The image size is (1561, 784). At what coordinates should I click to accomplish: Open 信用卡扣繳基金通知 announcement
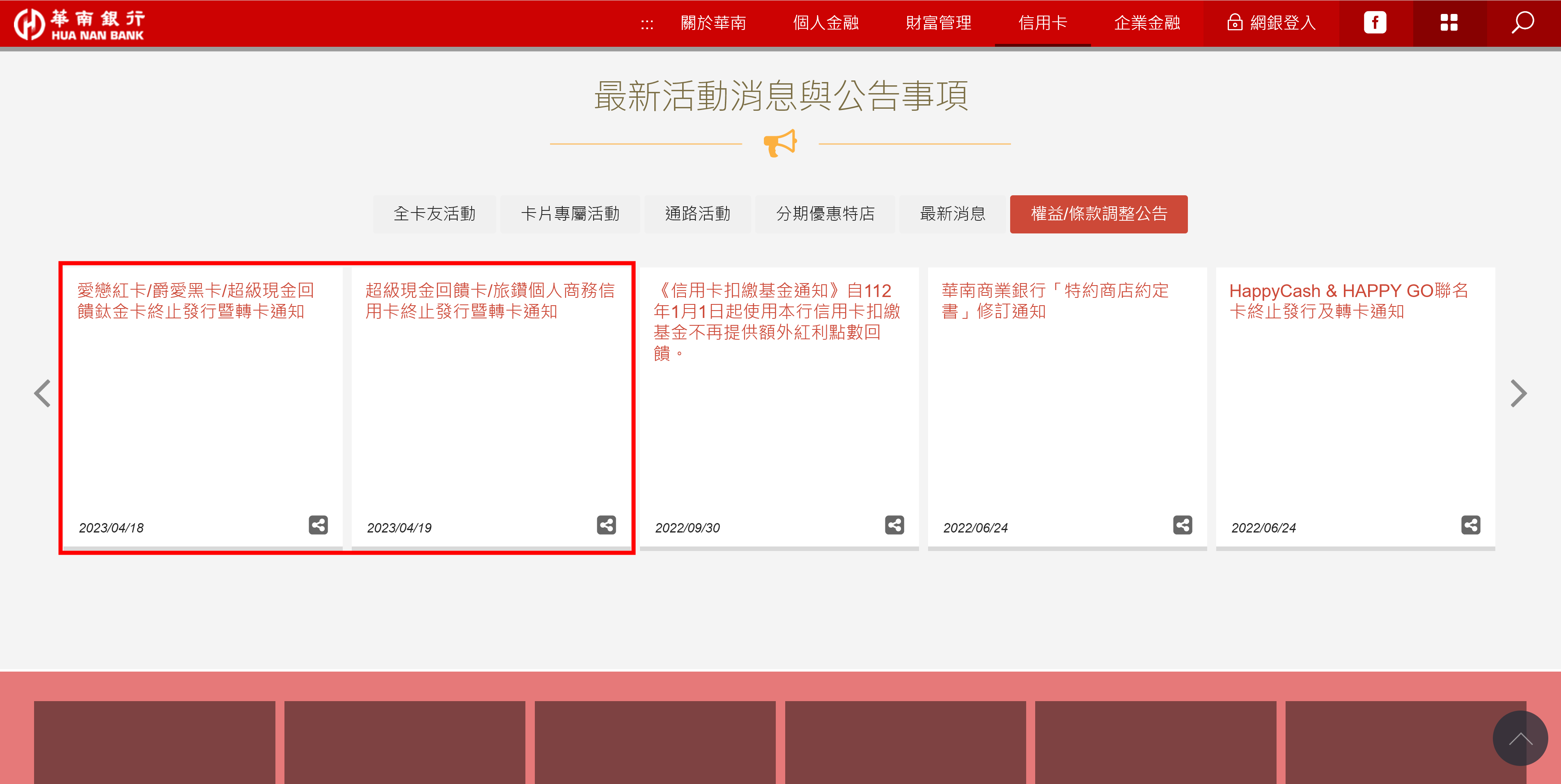pos(777,322)
